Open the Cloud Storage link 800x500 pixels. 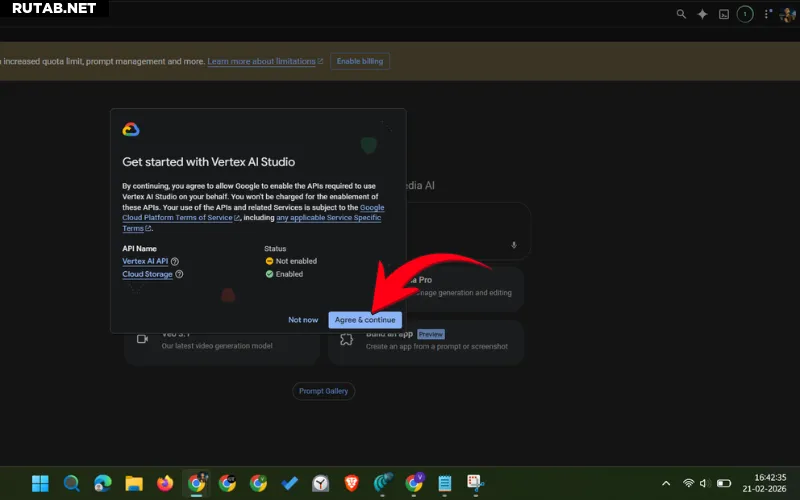coord(147,274)
